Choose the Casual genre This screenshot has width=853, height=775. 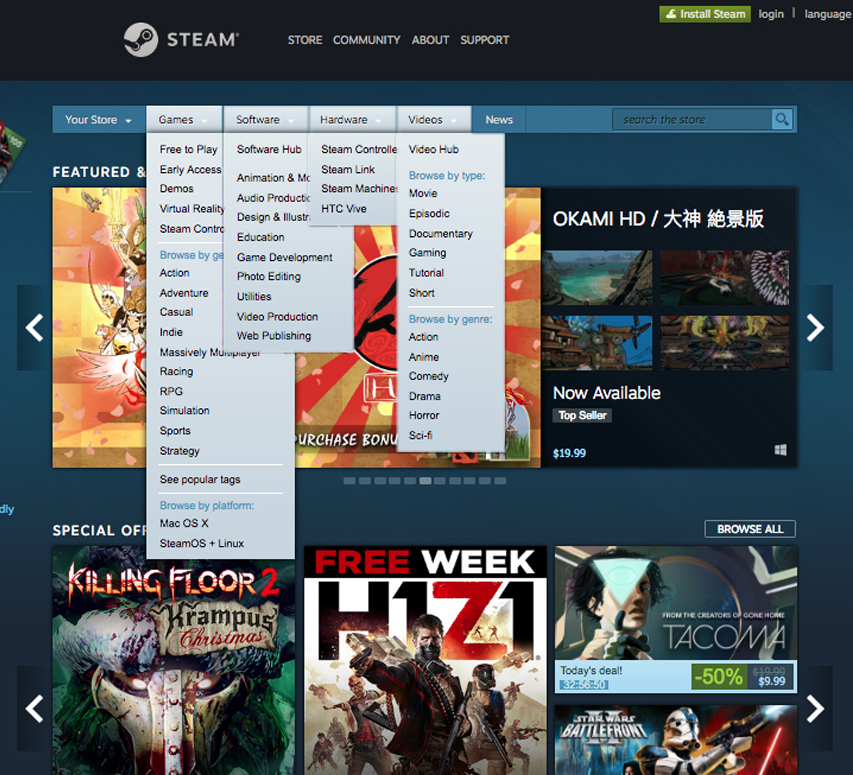pos(176,312)
